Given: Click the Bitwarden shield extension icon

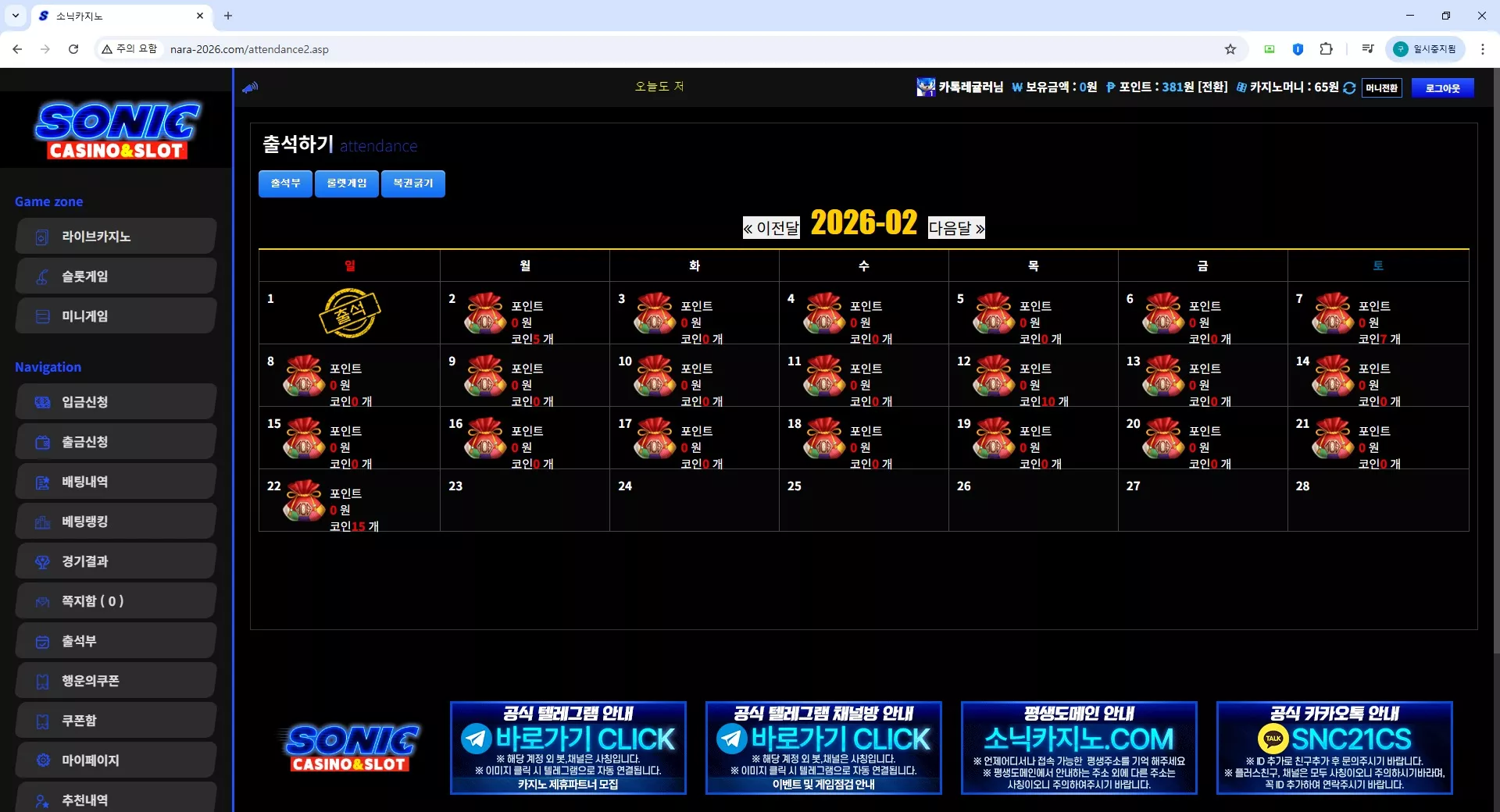Looking at the screenshot, I should tap(1298, 49).
